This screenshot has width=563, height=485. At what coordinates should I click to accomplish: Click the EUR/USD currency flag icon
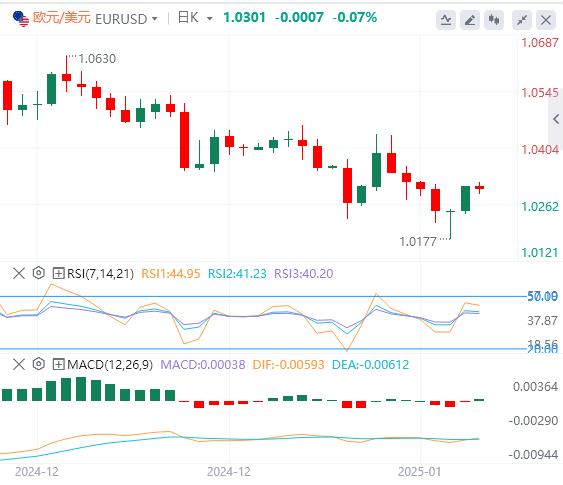(20, 19)
